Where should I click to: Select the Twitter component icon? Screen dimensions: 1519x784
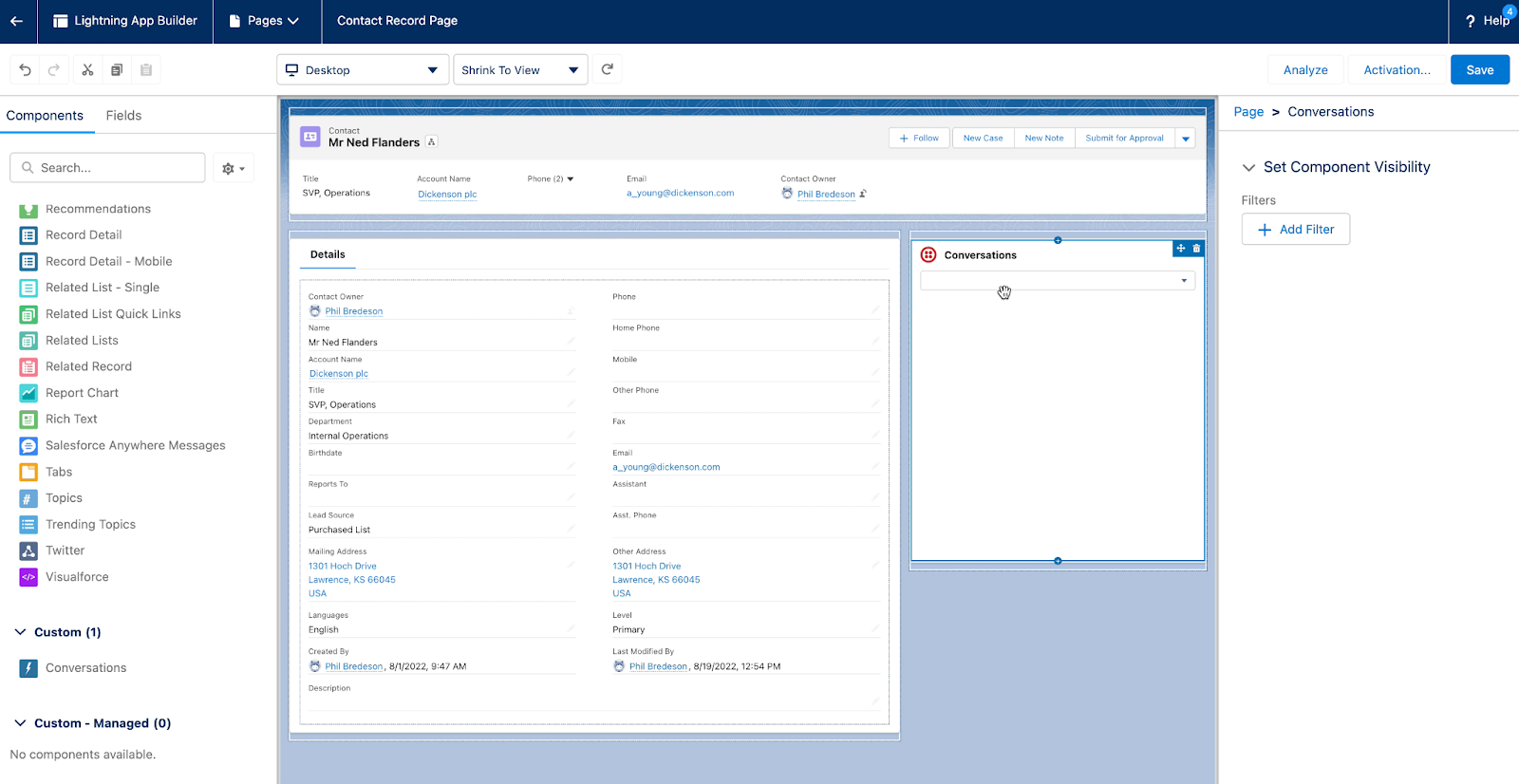[28, 551]
